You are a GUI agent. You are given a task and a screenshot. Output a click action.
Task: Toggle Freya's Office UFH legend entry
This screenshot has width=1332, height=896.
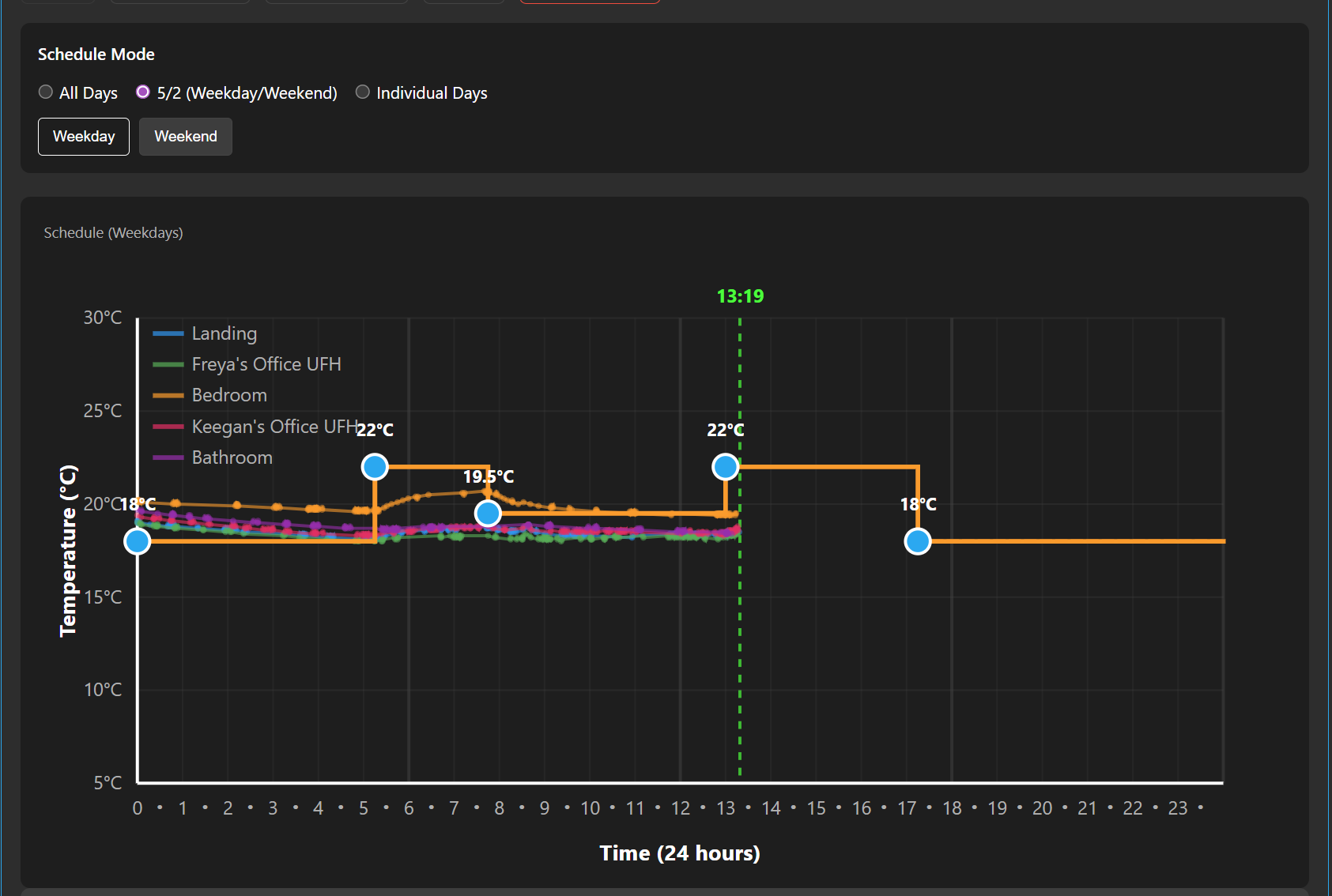(247, 364)
